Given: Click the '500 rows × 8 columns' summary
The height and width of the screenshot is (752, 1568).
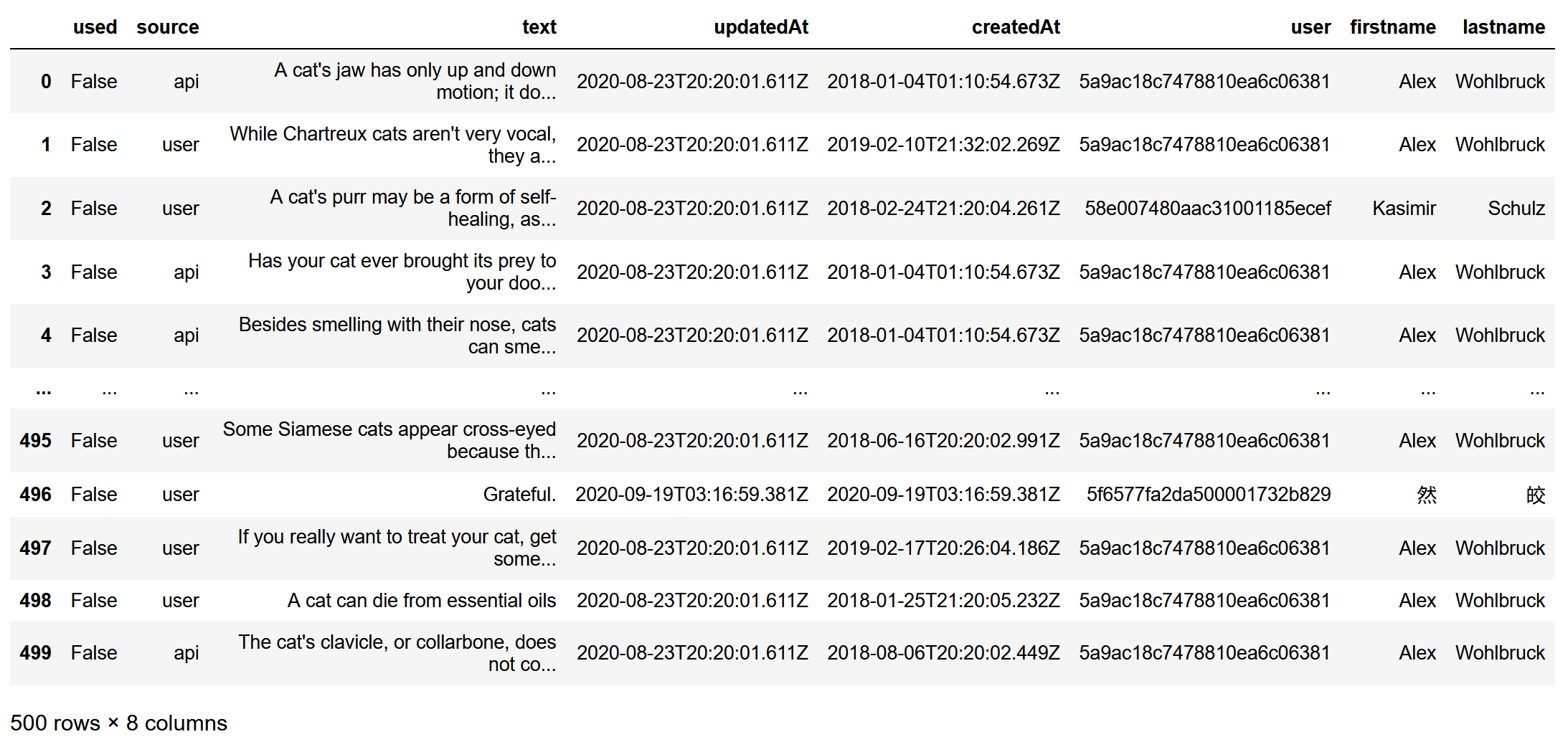Looking at the screenshot, I should click(x=118, y=723).
